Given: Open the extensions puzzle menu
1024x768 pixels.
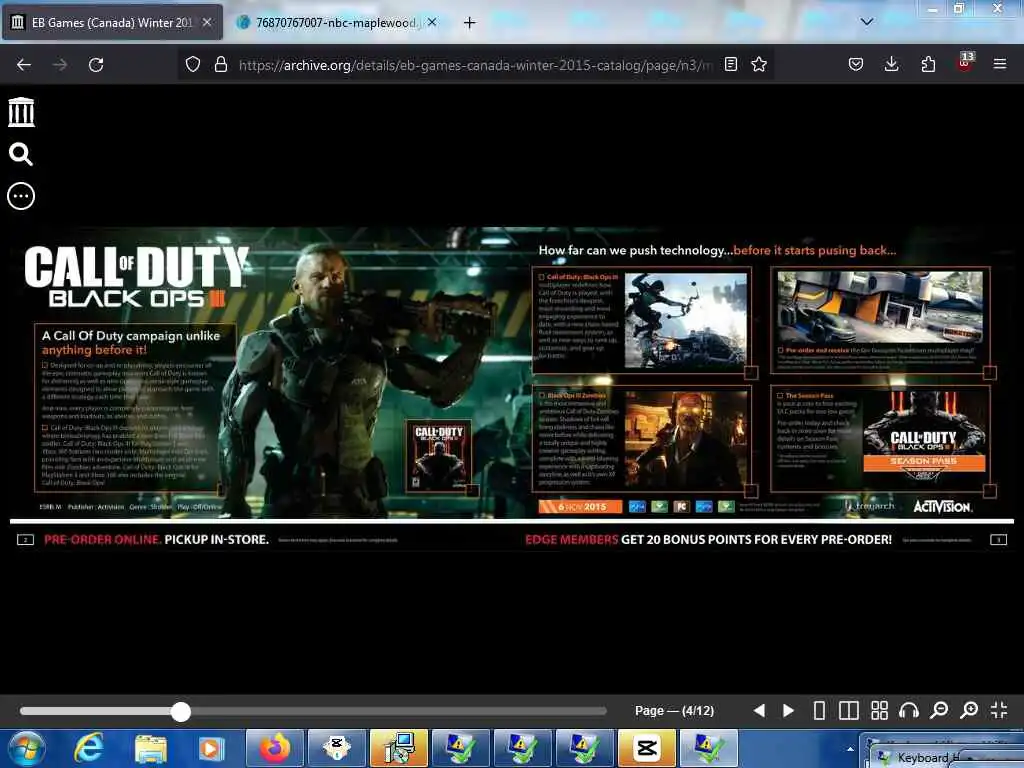Looking at the screenshot, I should (928, 64).
